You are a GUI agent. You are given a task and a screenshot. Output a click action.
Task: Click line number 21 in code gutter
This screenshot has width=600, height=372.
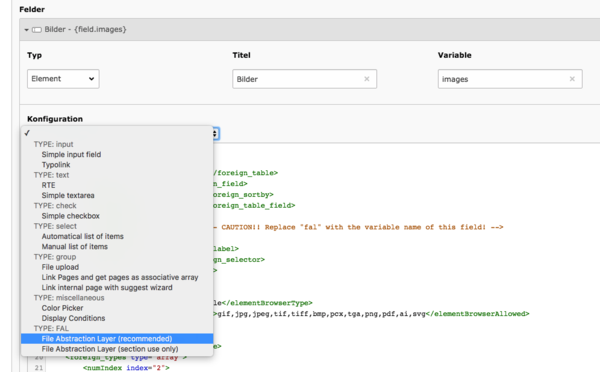point(39,368)
